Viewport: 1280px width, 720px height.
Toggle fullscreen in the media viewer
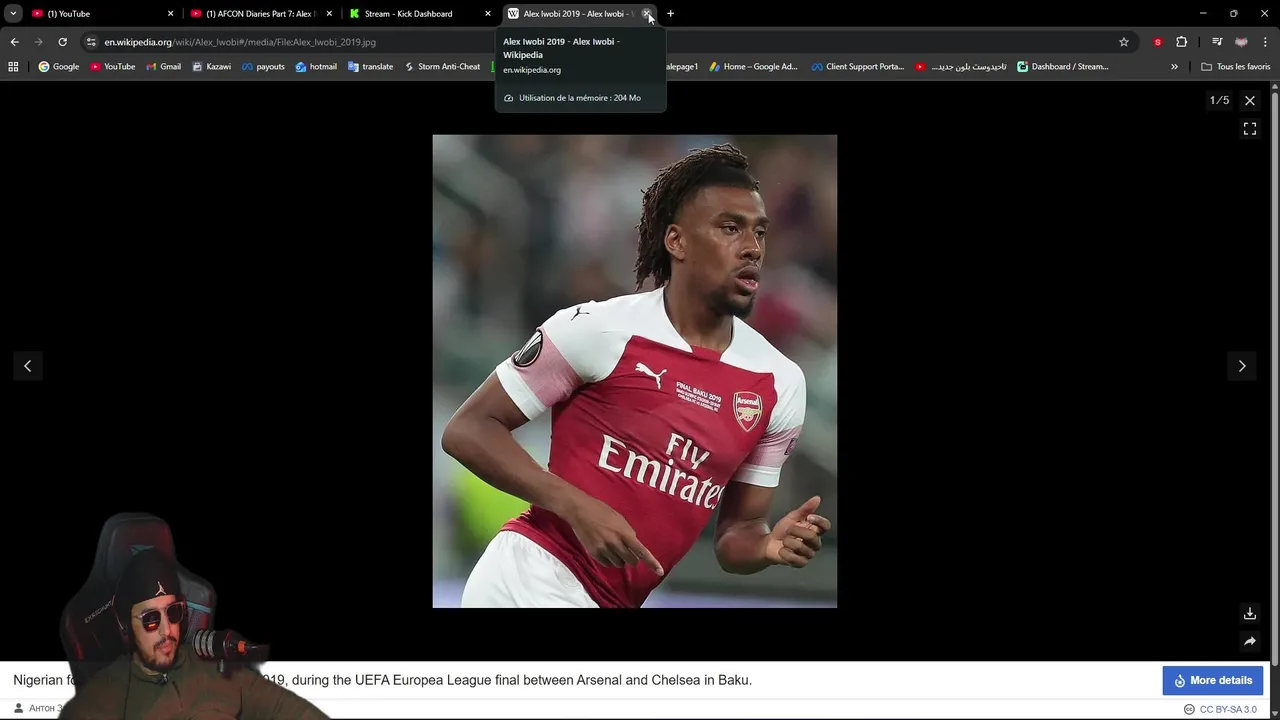1250,129
